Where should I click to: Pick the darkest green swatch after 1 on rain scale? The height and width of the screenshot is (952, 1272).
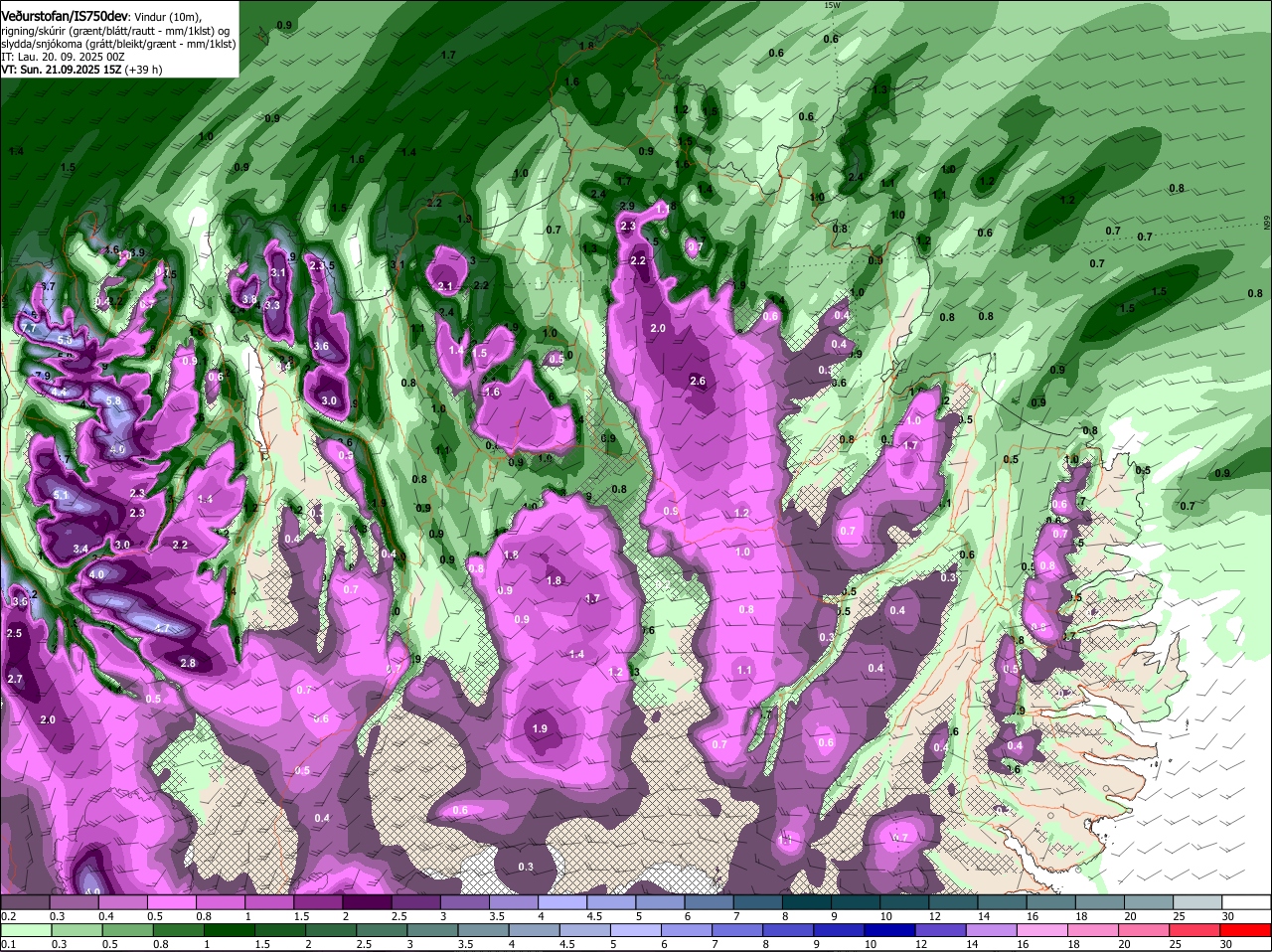232,929
